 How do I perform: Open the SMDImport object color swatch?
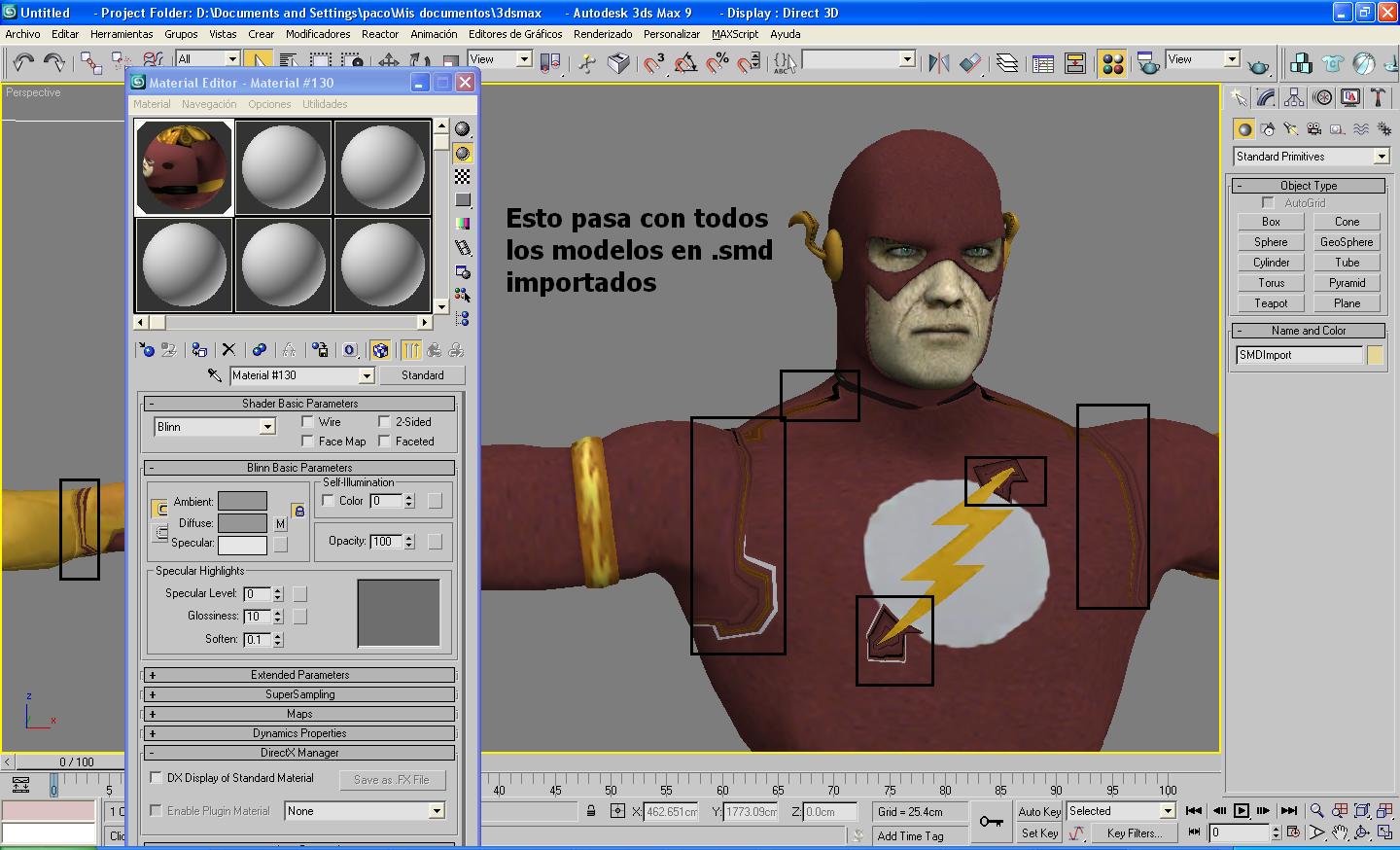click(x=1375, y=355)
